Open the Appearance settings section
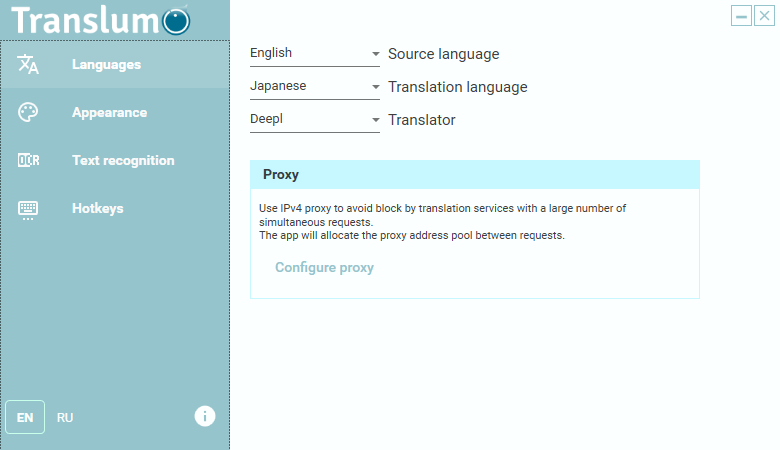This screenshot has width=780, height=450. (115, 112)
